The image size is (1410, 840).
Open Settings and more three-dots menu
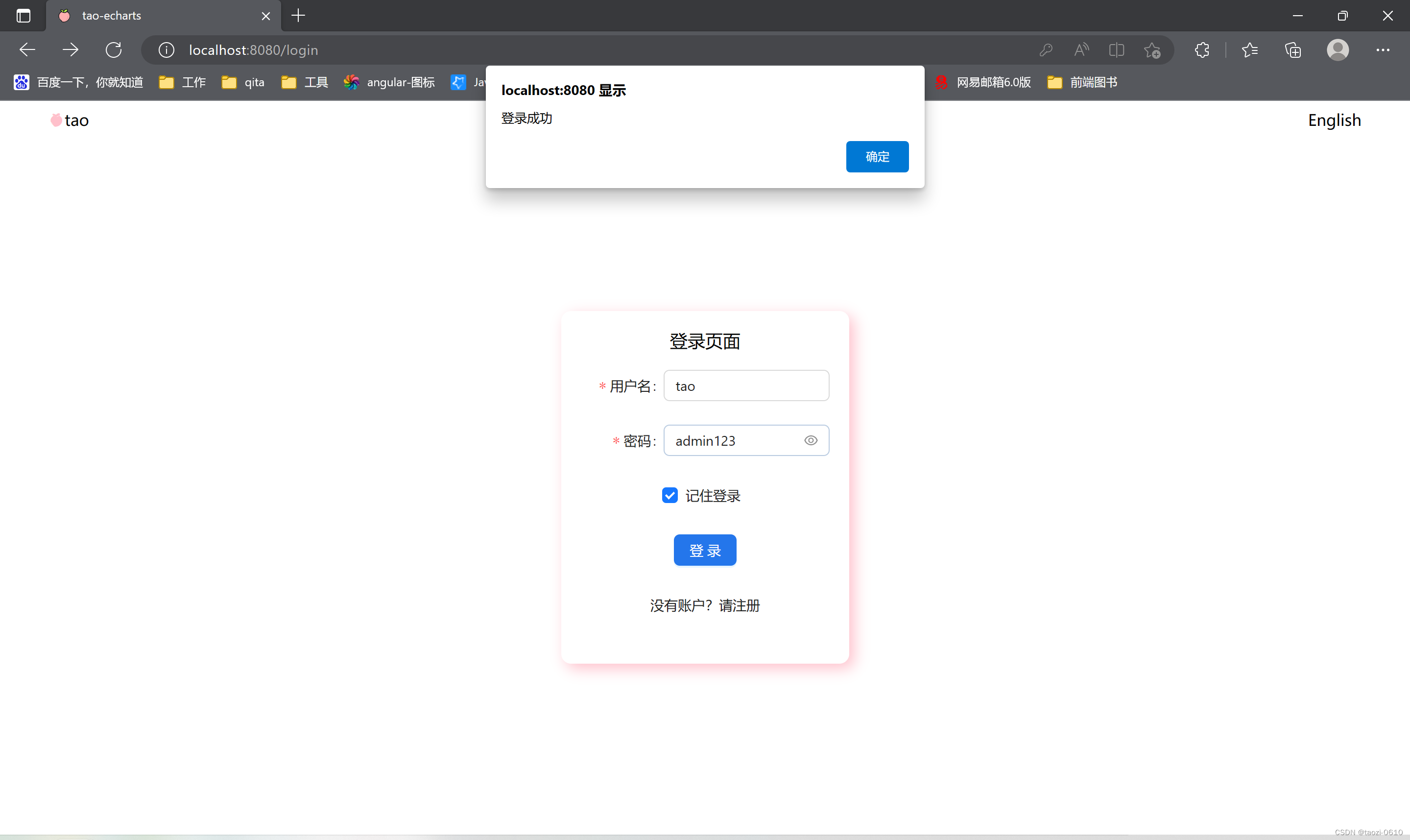pyautogui.click(x=1382, y=50)
